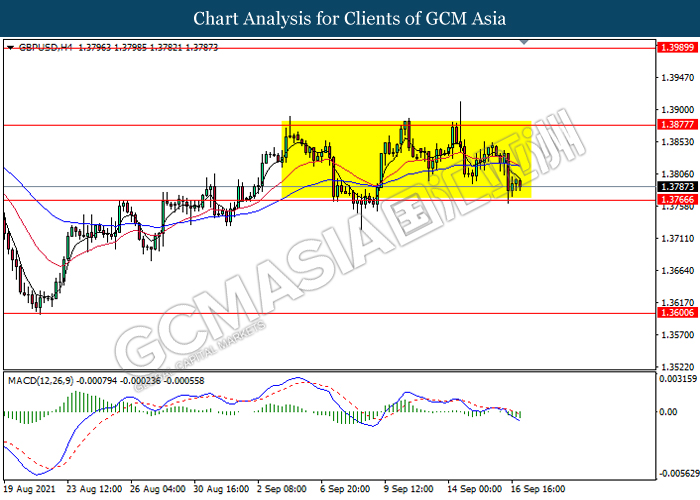Image resolution: width=700 pixels, height=500 pixels.
Task: Click the 1.38530 price axis value
Action: point(678,142)
